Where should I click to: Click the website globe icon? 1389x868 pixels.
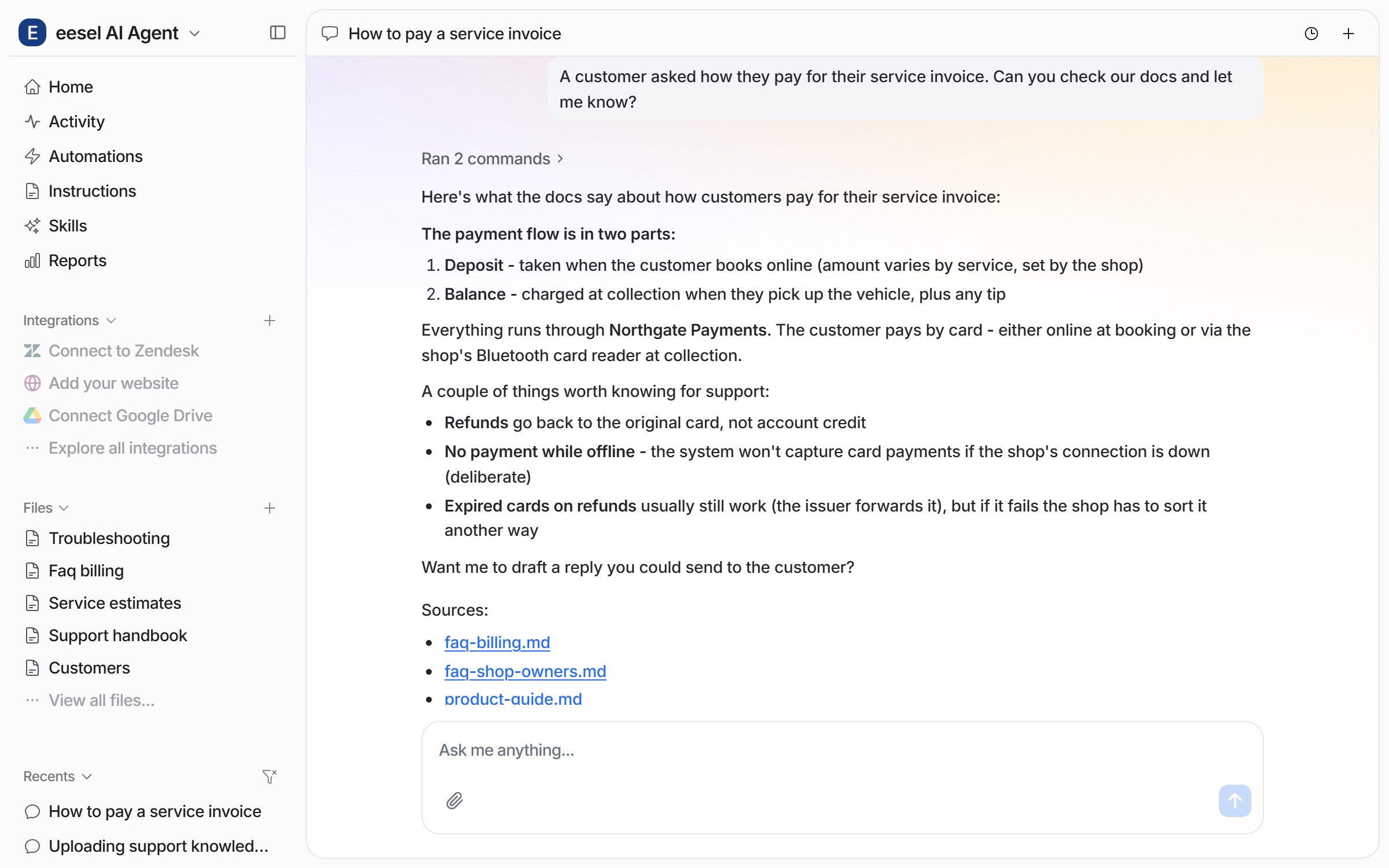pyautogui.click(x=32, y=383)
